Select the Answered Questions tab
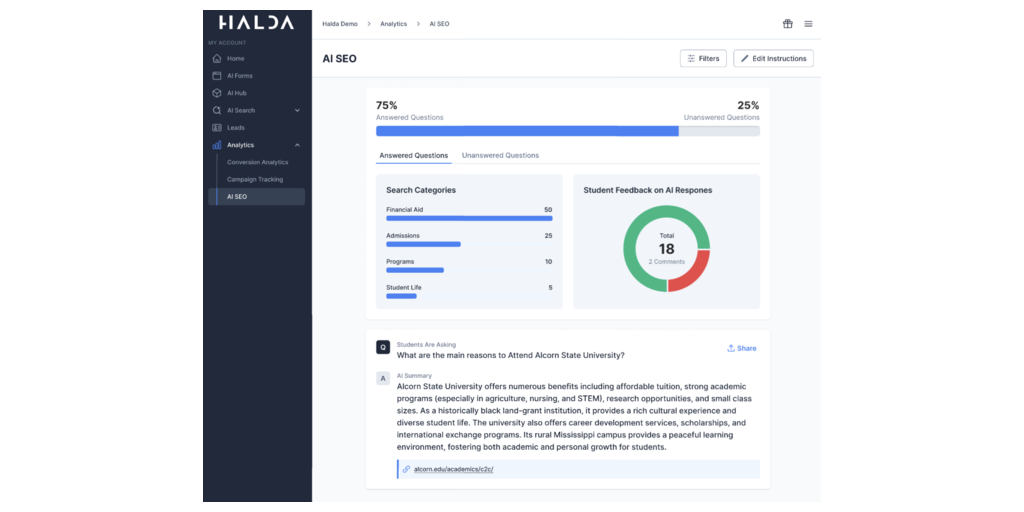 pyautogui.click(x=414, y=156)
